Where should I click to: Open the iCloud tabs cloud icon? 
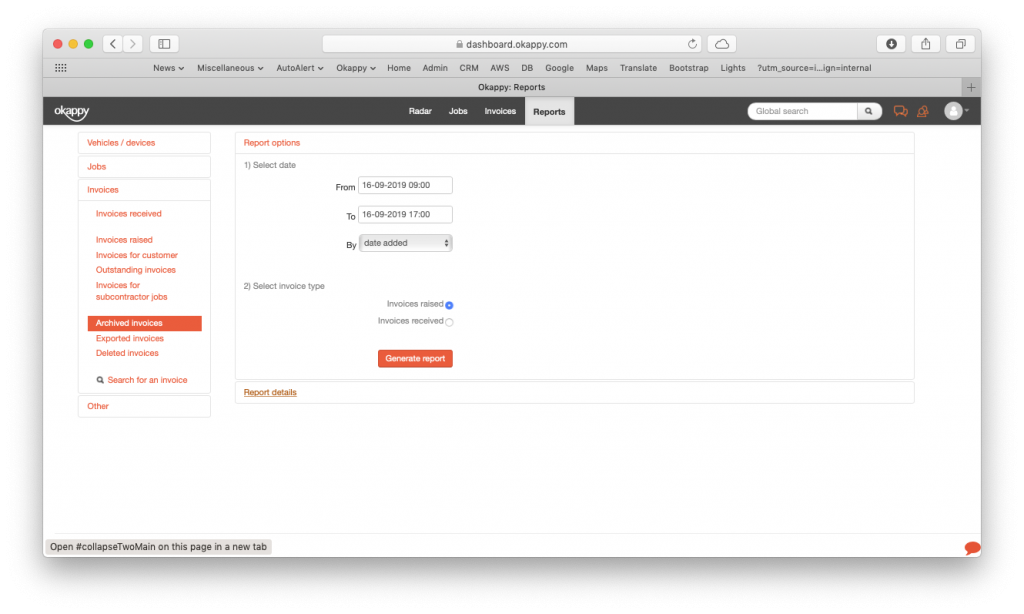722,44
